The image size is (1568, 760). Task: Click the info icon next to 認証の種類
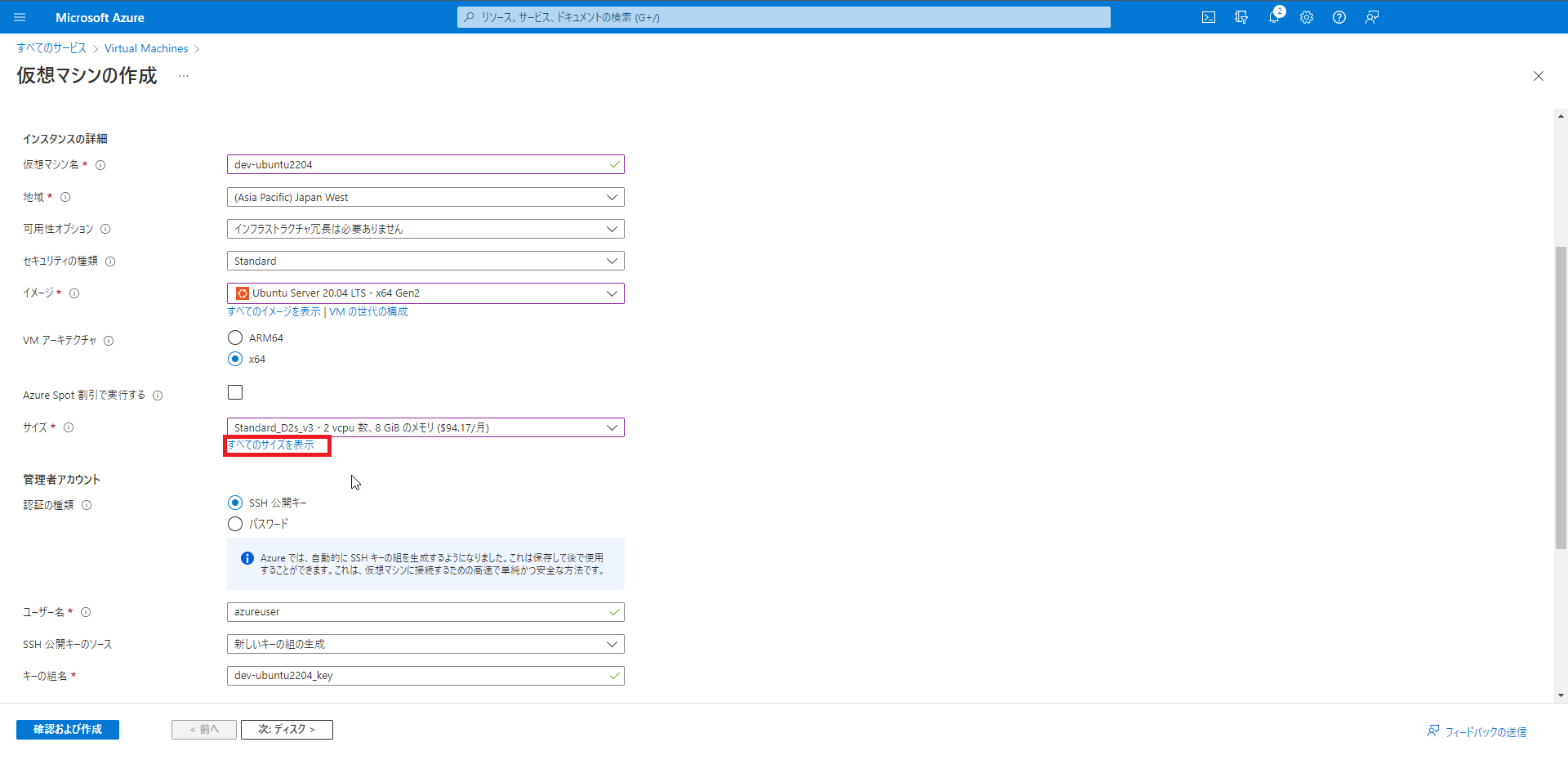click(x=87, y=505)
